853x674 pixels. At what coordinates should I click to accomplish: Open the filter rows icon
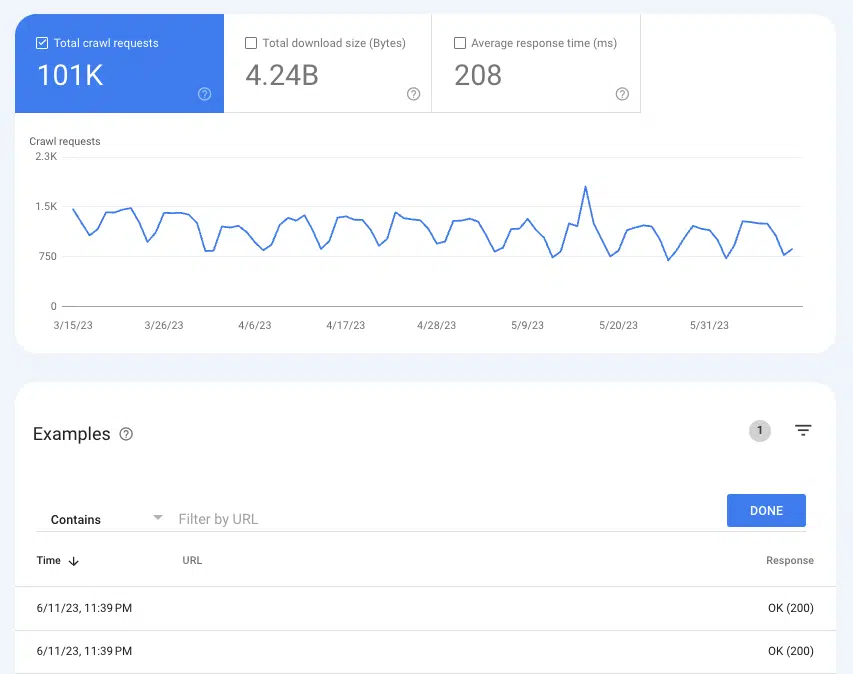(803, 430)
